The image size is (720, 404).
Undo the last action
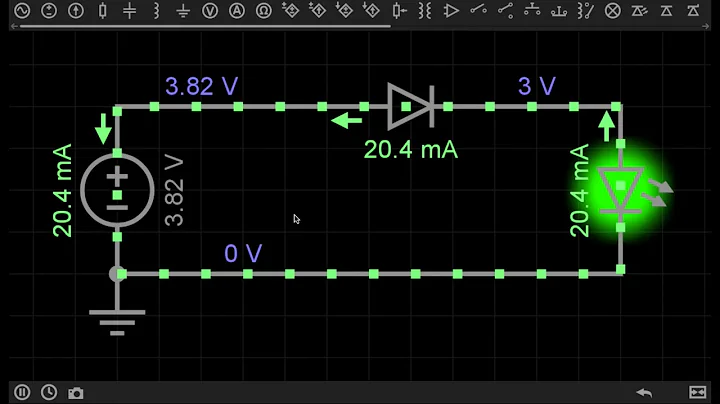(644, 393)
